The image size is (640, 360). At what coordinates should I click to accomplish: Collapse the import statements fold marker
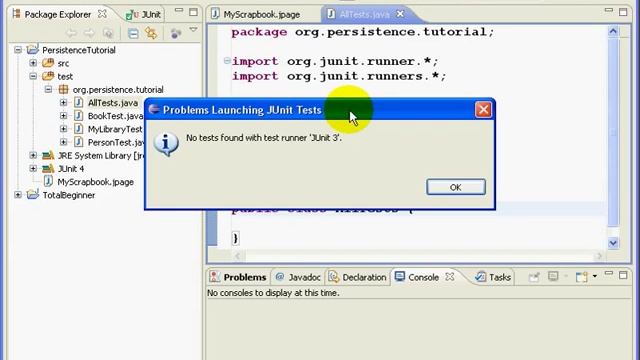tap(227, 61)
